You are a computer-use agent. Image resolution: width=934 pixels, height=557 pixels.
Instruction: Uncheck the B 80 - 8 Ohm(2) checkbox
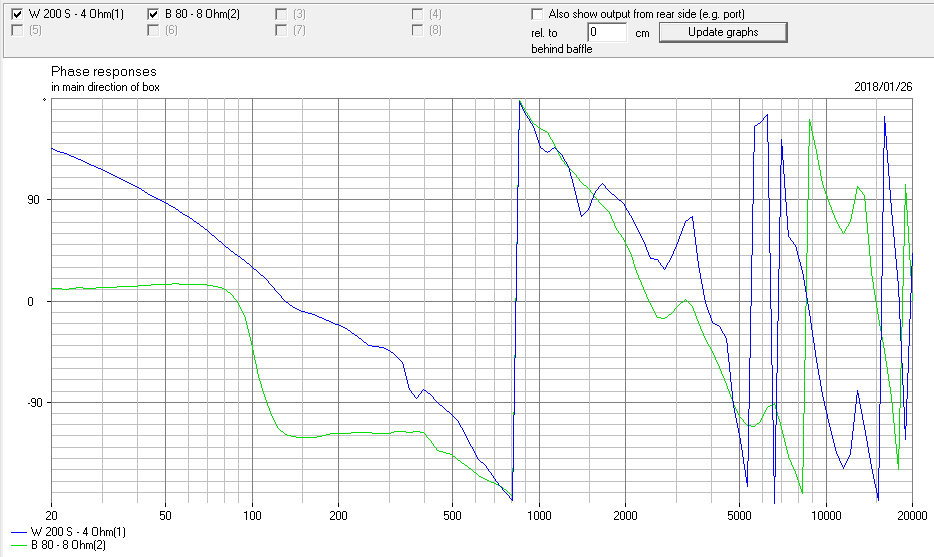click(153, 14)
